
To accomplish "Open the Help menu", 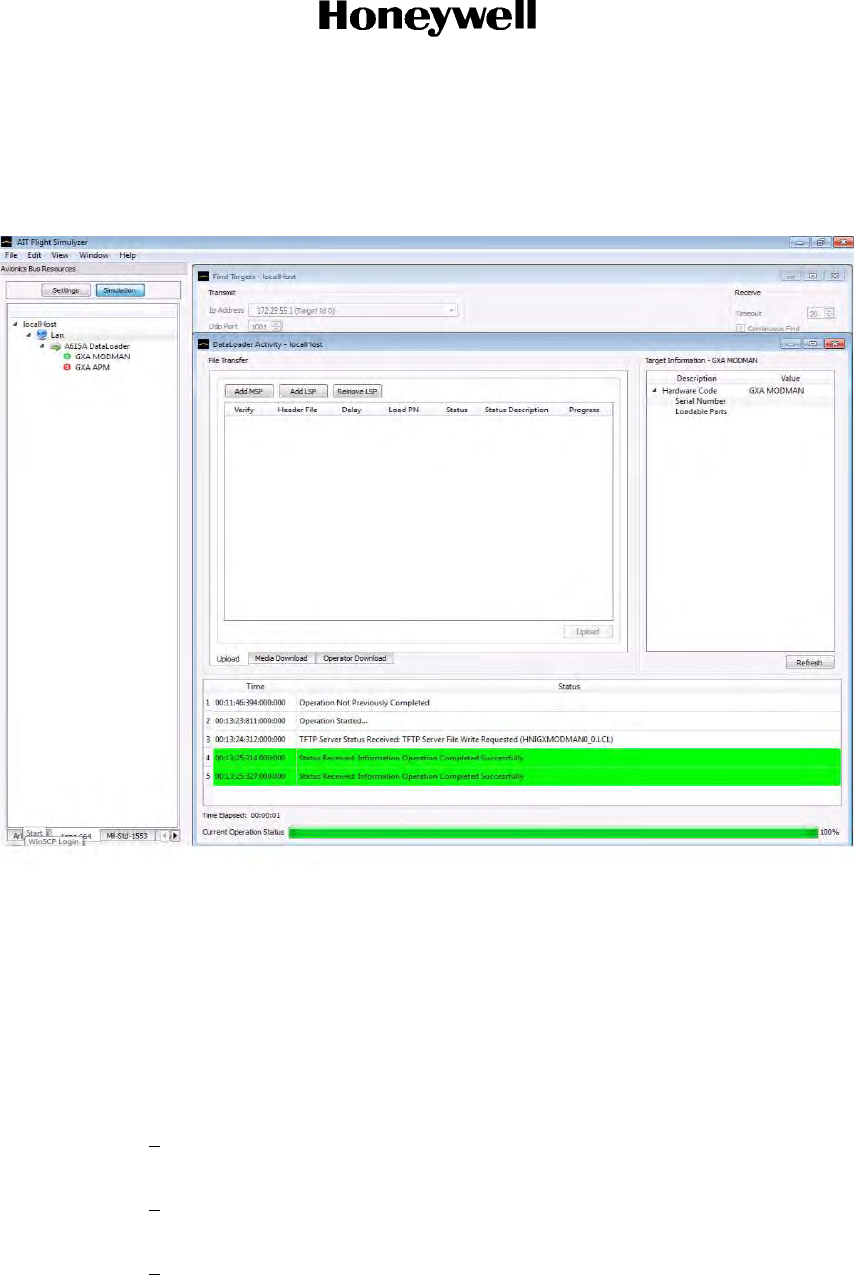I will coord(127,256).
